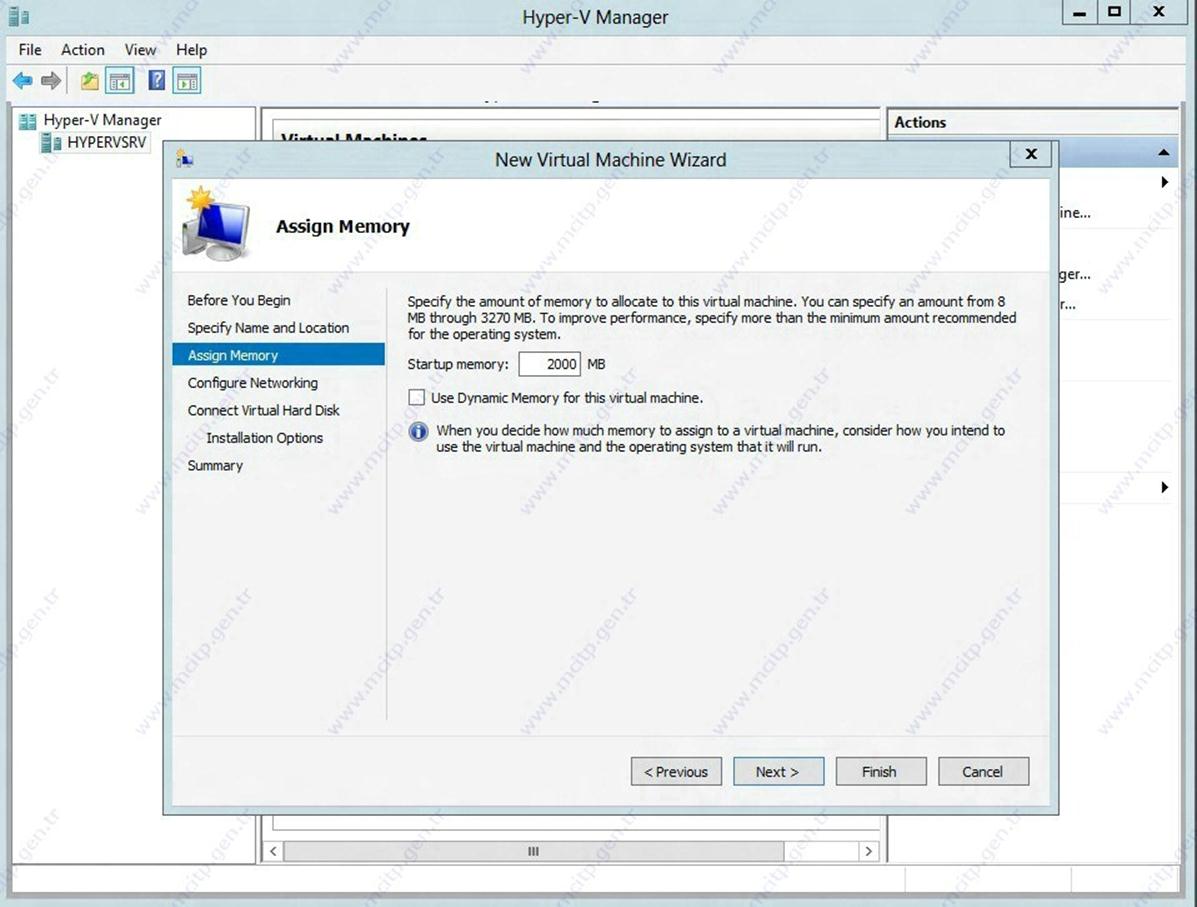Jump to the Configure Networking step
The height and width of the screenshot is (907, 1197).
point(253,382)
